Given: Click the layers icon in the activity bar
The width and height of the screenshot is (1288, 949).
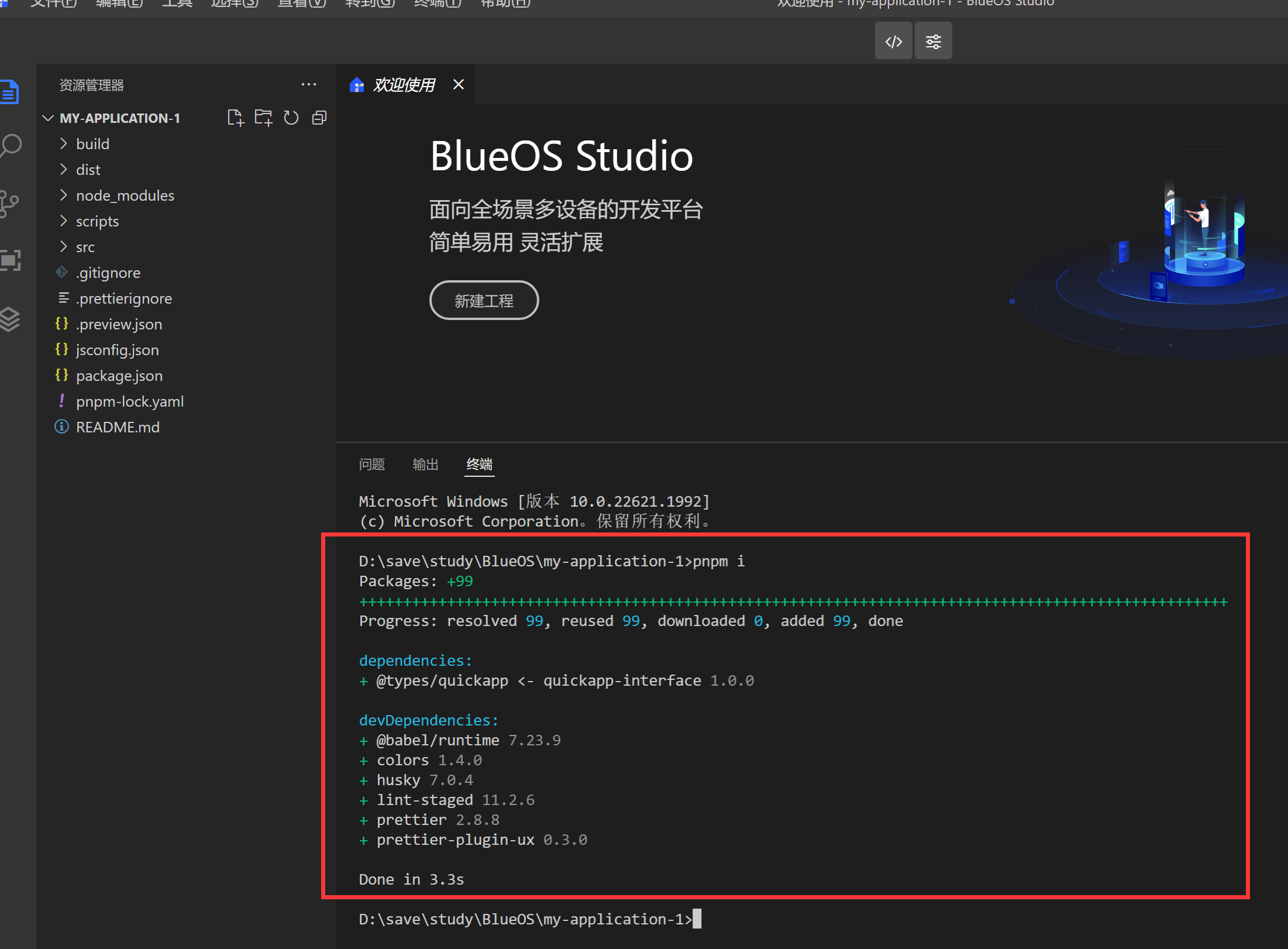Looking at the screenshot, I should (11, 319).
